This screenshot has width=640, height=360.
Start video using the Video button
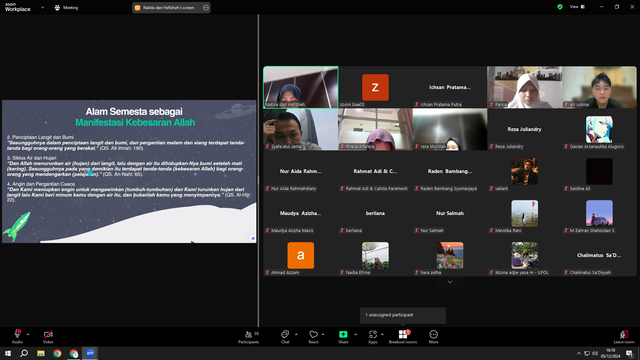tap(48, 336)
